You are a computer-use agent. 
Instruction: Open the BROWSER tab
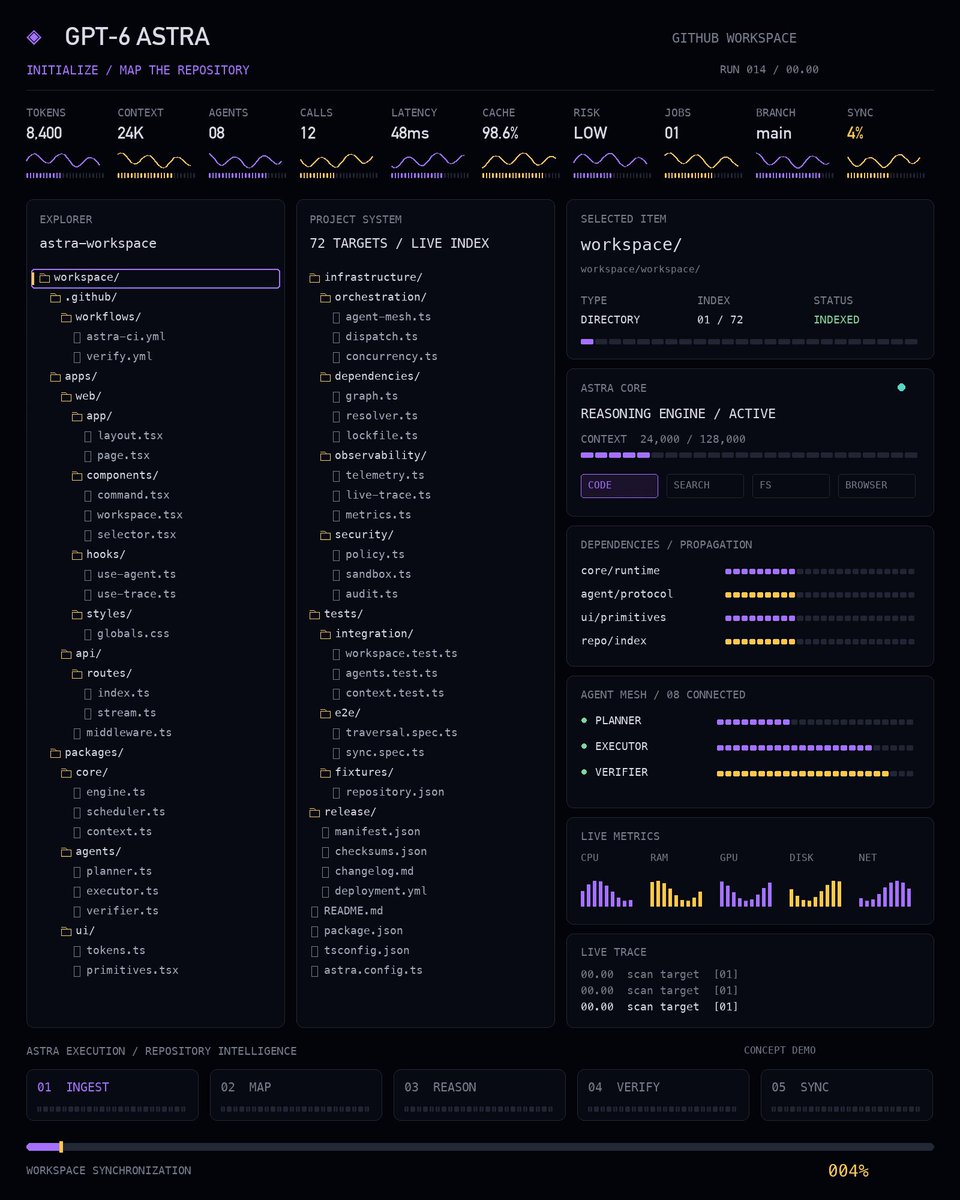(x=877, y=486)
